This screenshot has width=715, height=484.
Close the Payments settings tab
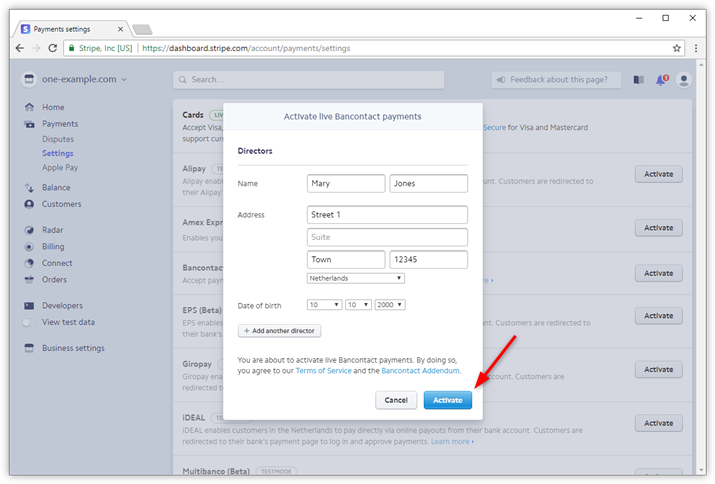coord(120,29)
